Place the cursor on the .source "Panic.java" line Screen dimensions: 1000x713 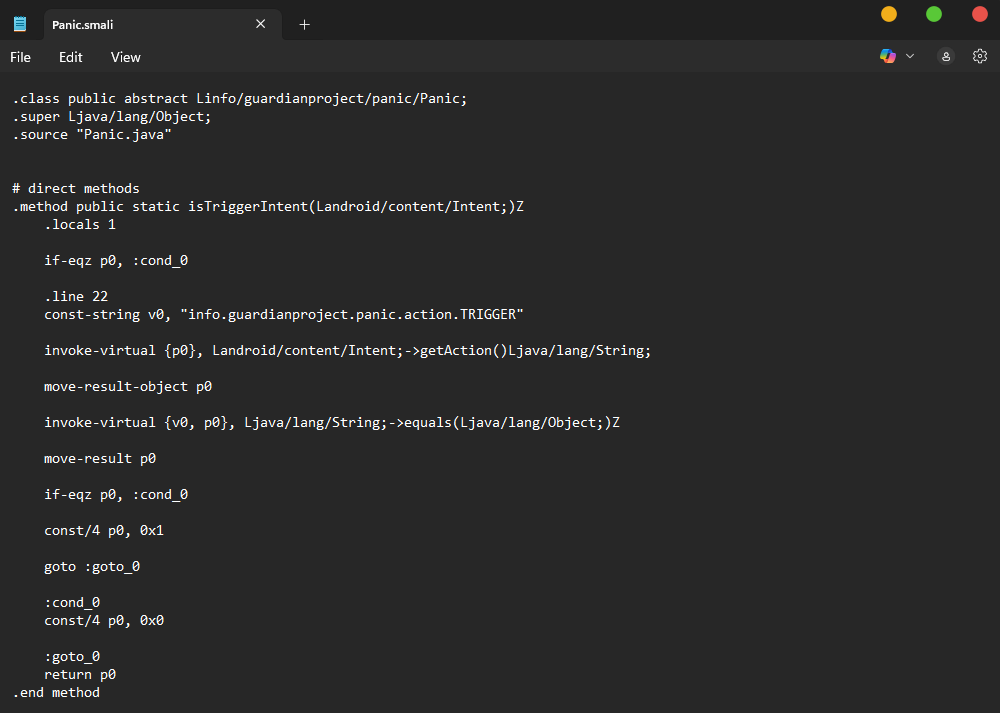pyautogui.click(x=92, y=135)
